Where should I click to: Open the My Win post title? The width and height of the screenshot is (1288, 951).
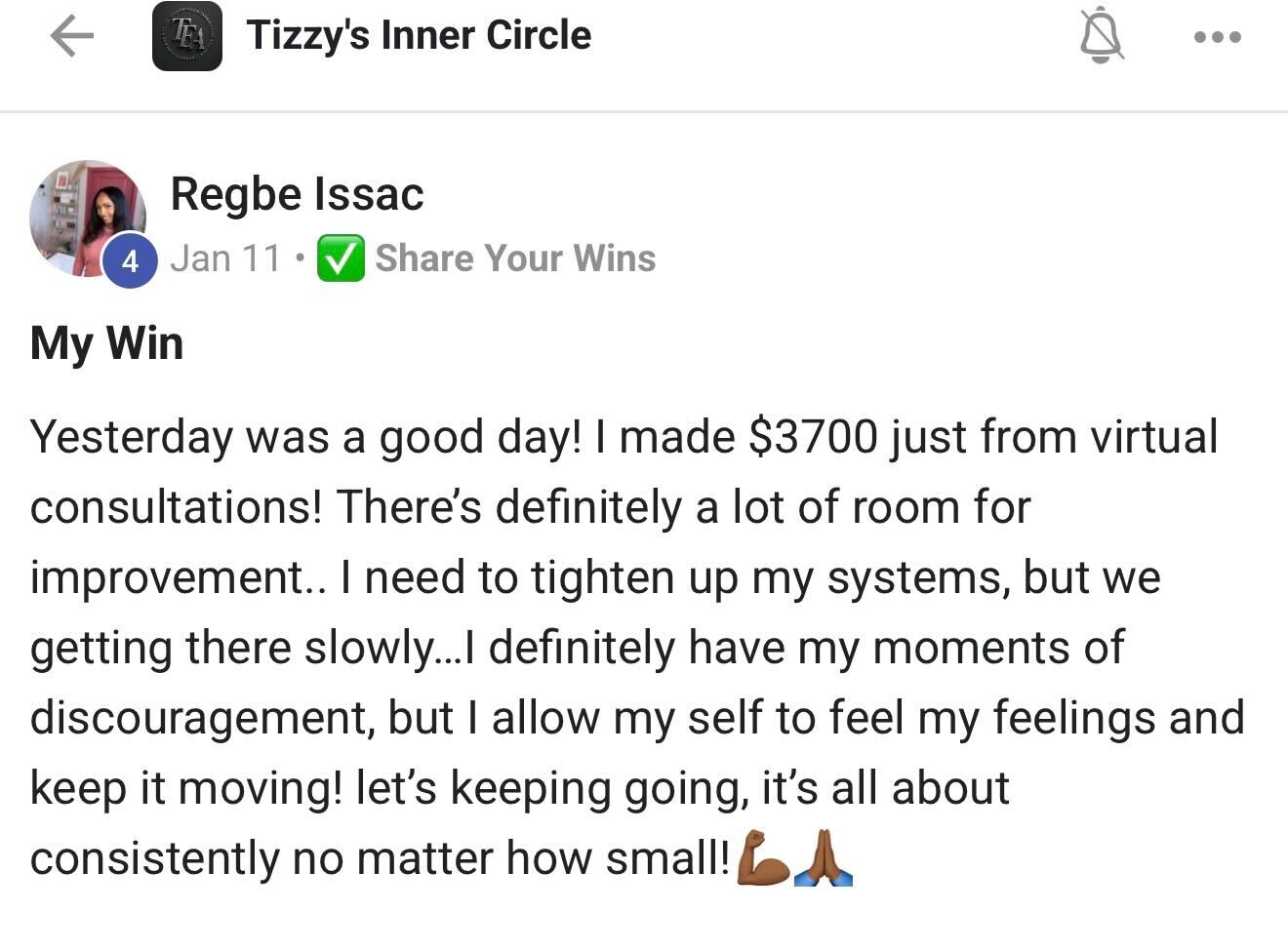106,343
